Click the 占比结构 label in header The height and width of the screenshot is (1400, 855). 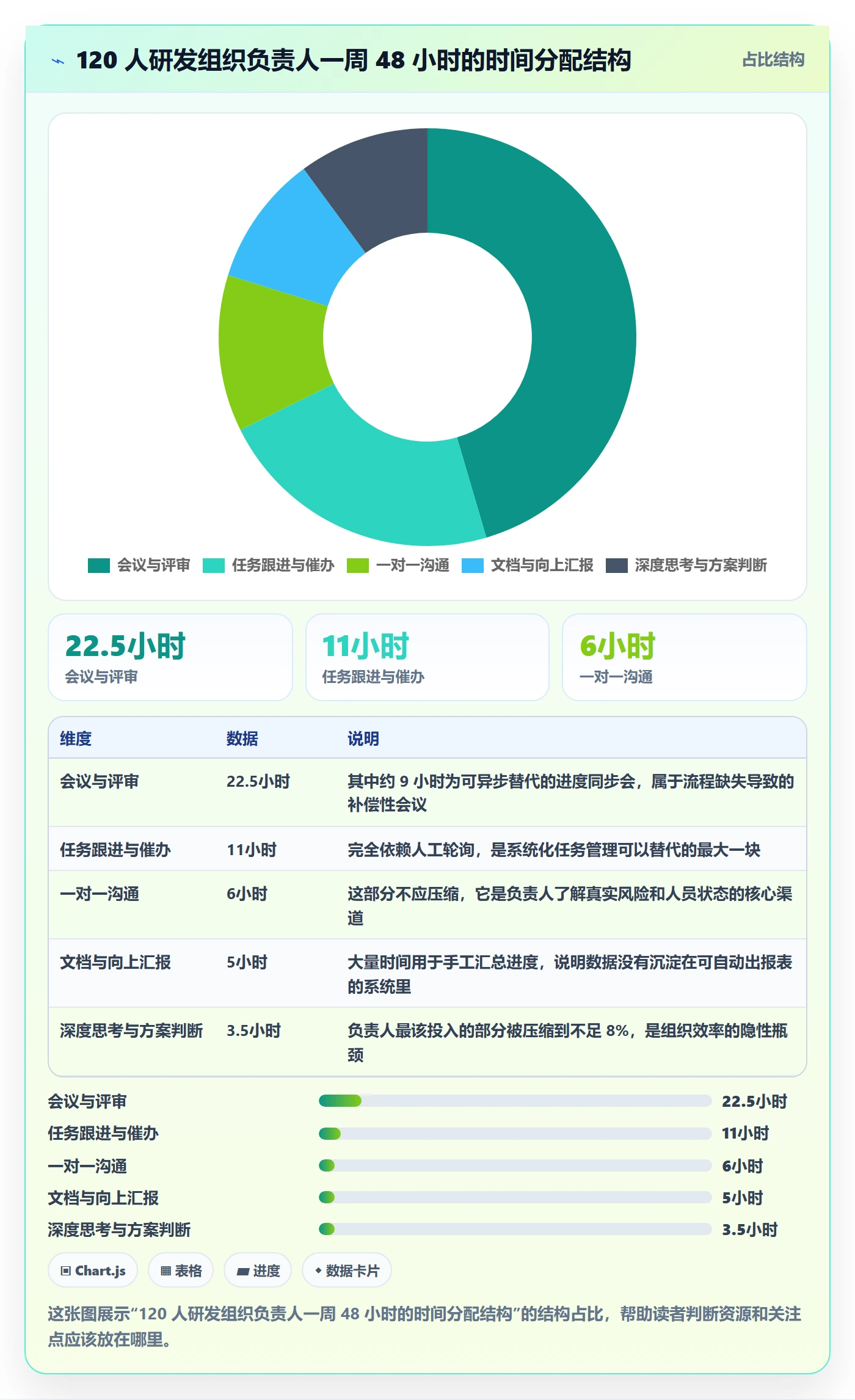773,60
